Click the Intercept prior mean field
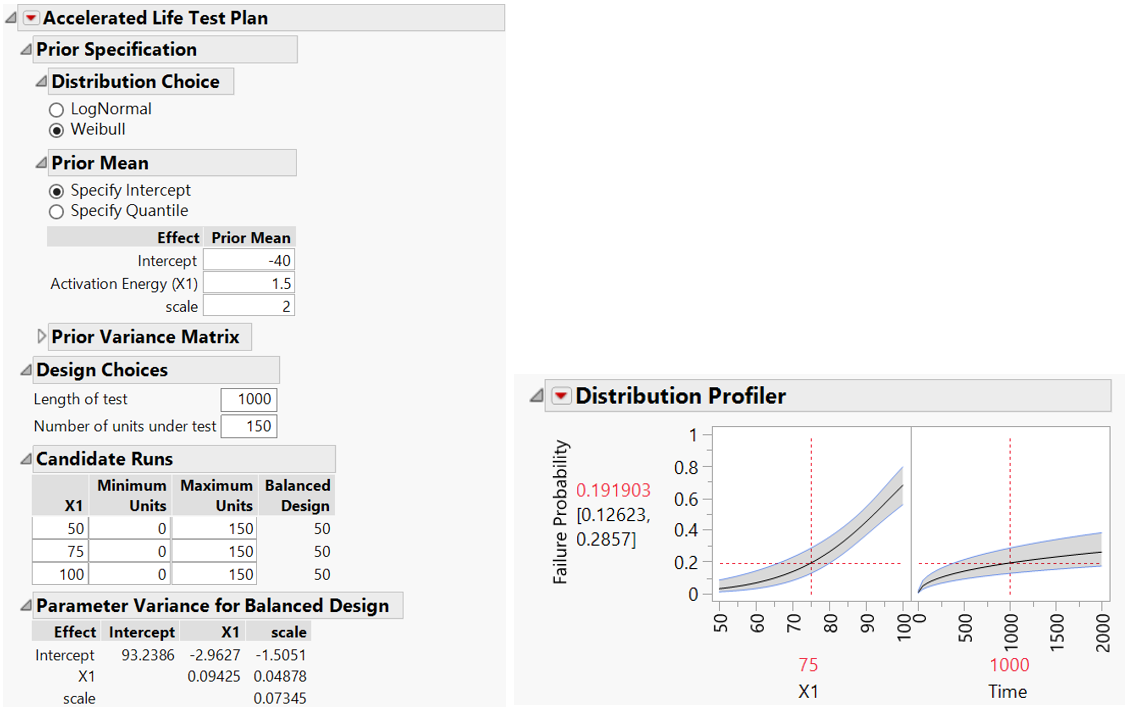Viewport: 1125px width, 716px height. pos(249,261)
